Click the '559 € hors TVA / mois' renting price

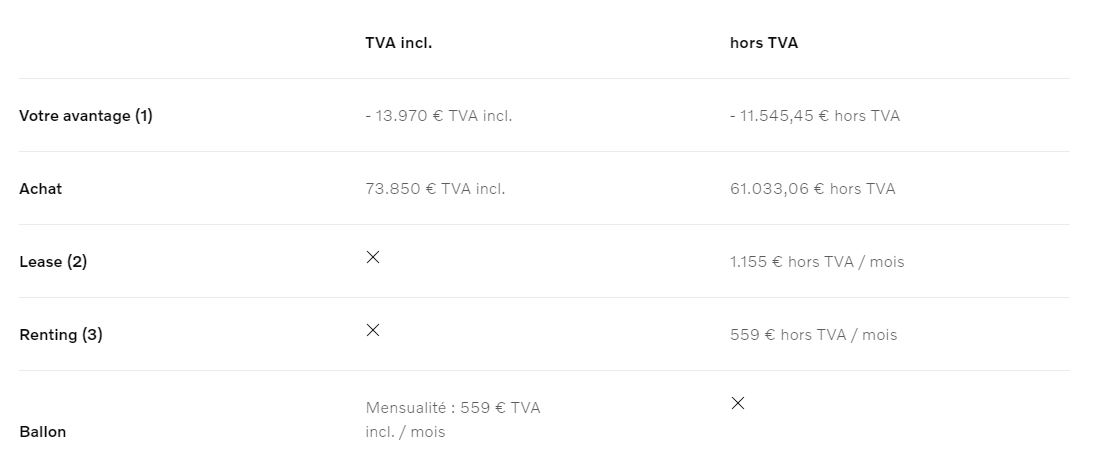tap(813, 335)
